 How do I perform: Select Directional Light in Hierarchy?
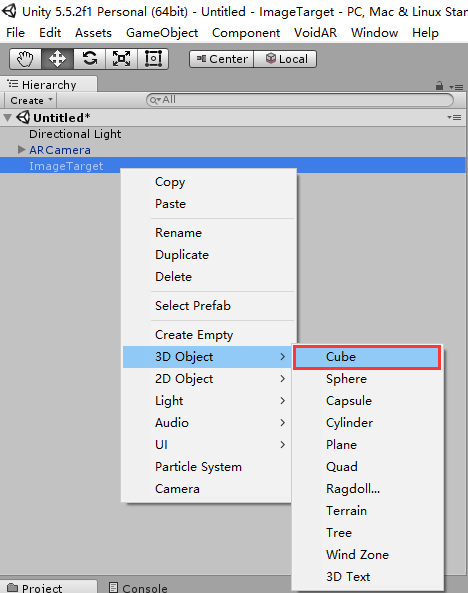click(75, 134)
